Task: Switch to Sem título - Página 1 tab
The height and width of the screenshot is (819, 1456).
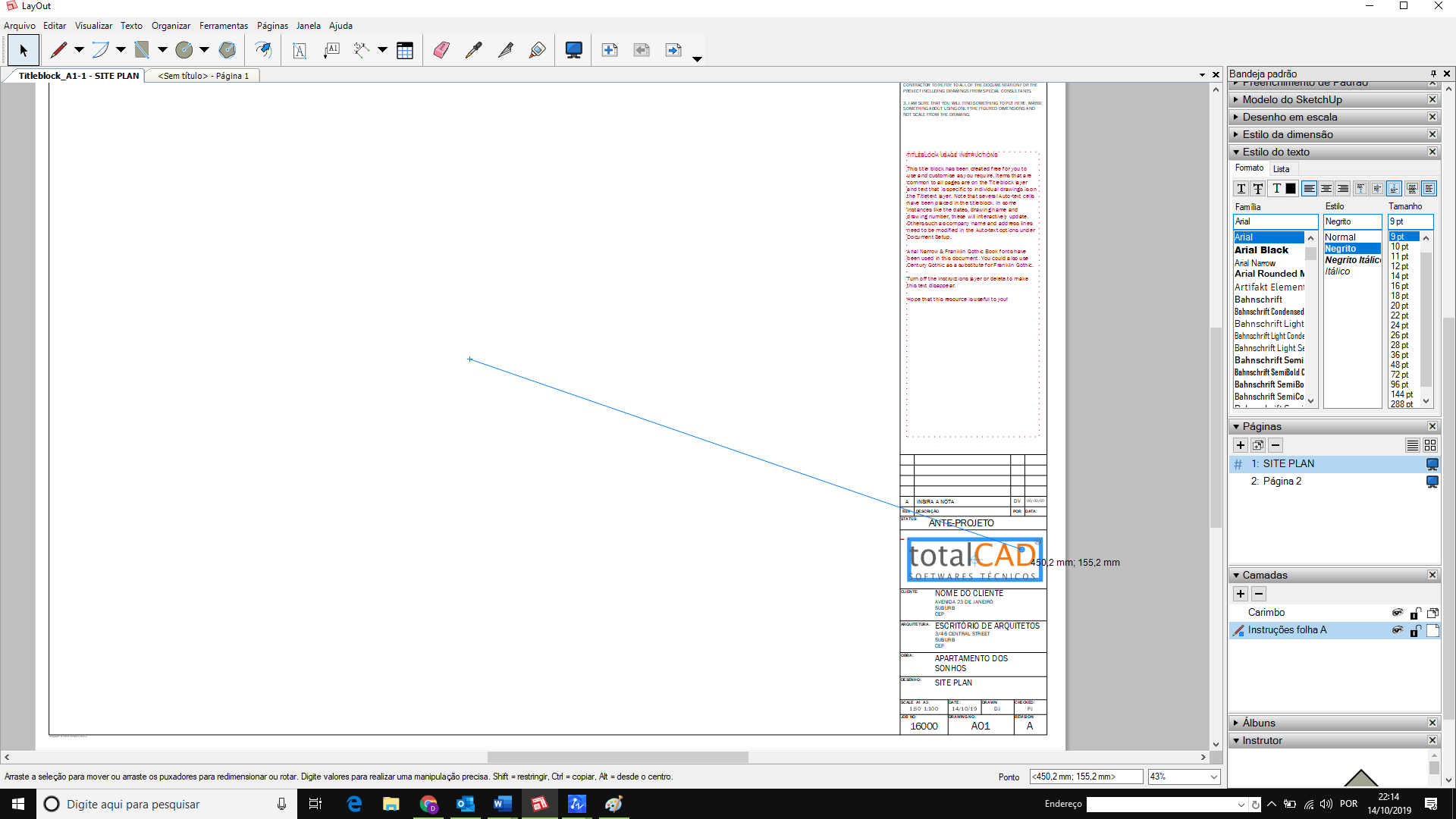Action: coord(203,76)
